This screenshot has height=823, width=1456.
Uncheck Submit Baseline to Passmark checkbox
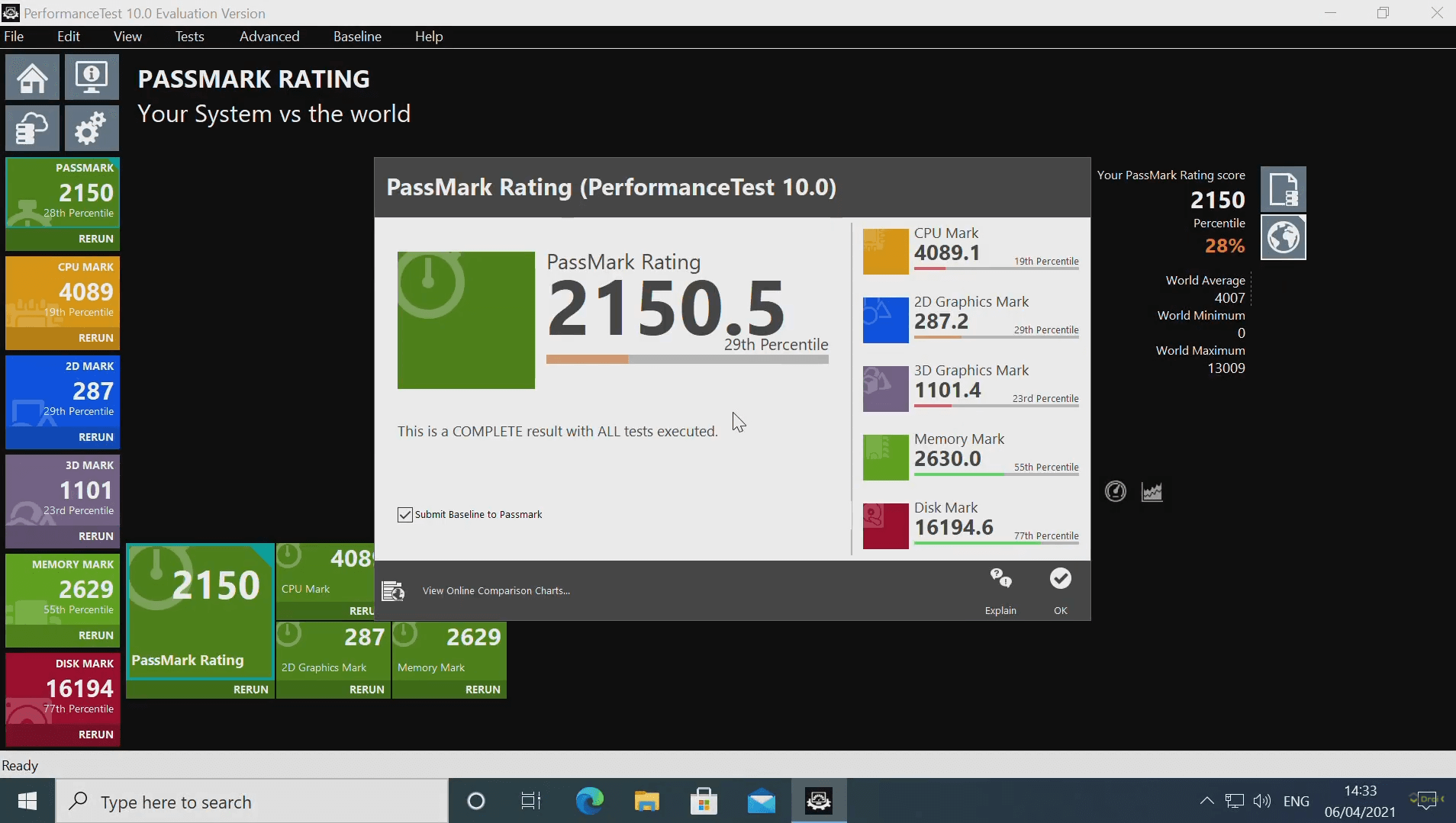tap(405, 515)
